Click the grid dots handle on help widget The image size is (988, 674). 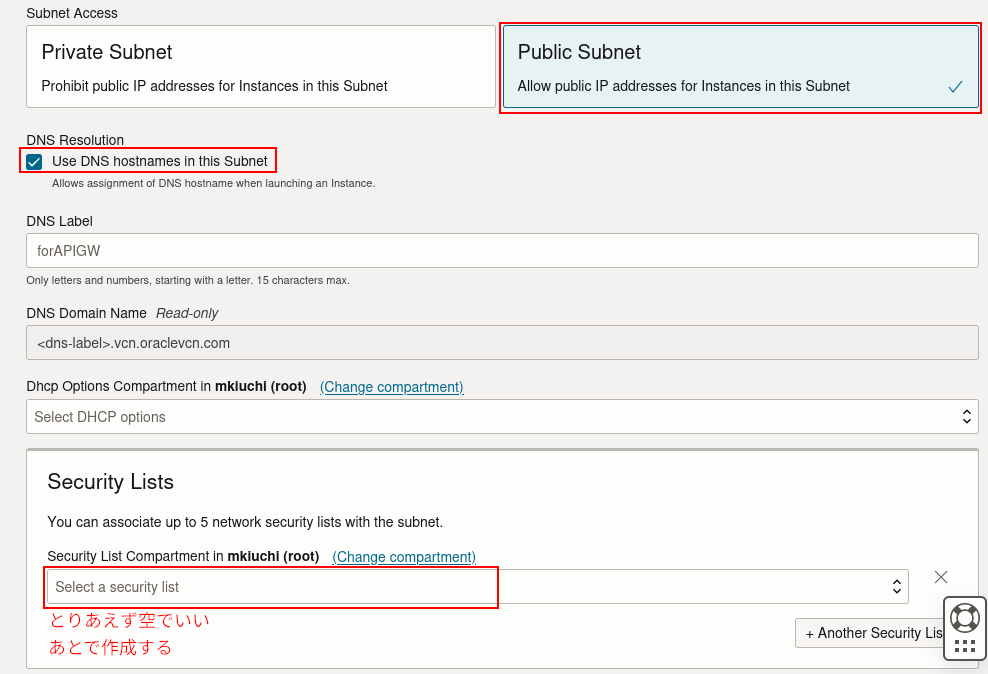pos(965,646)
